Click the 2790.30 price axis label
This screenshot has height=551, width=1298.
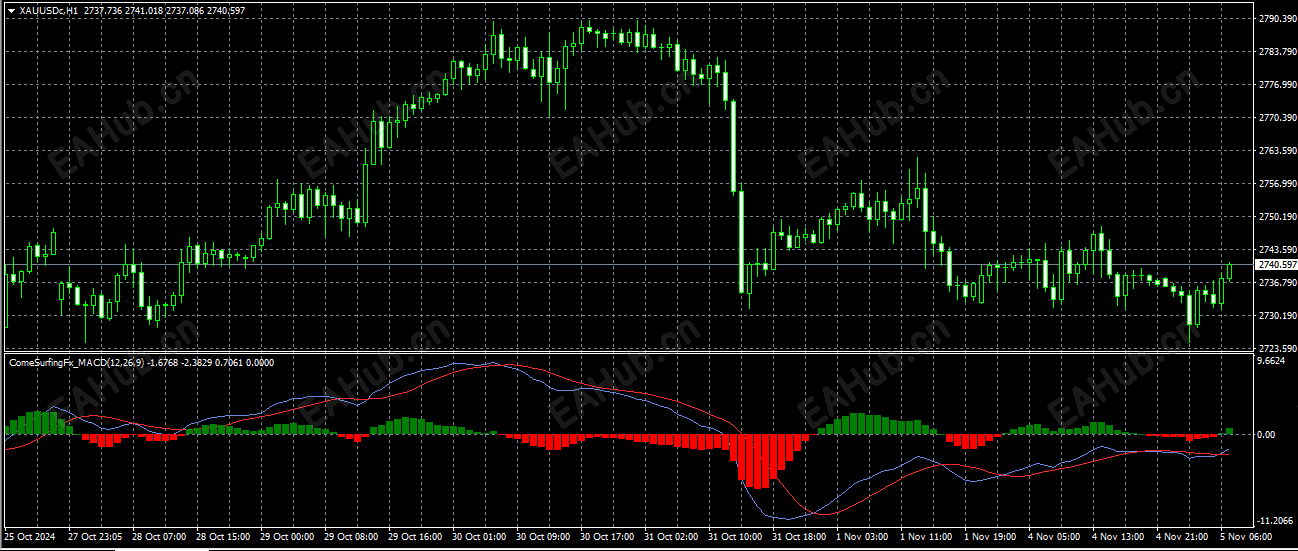click(1276, 19)
